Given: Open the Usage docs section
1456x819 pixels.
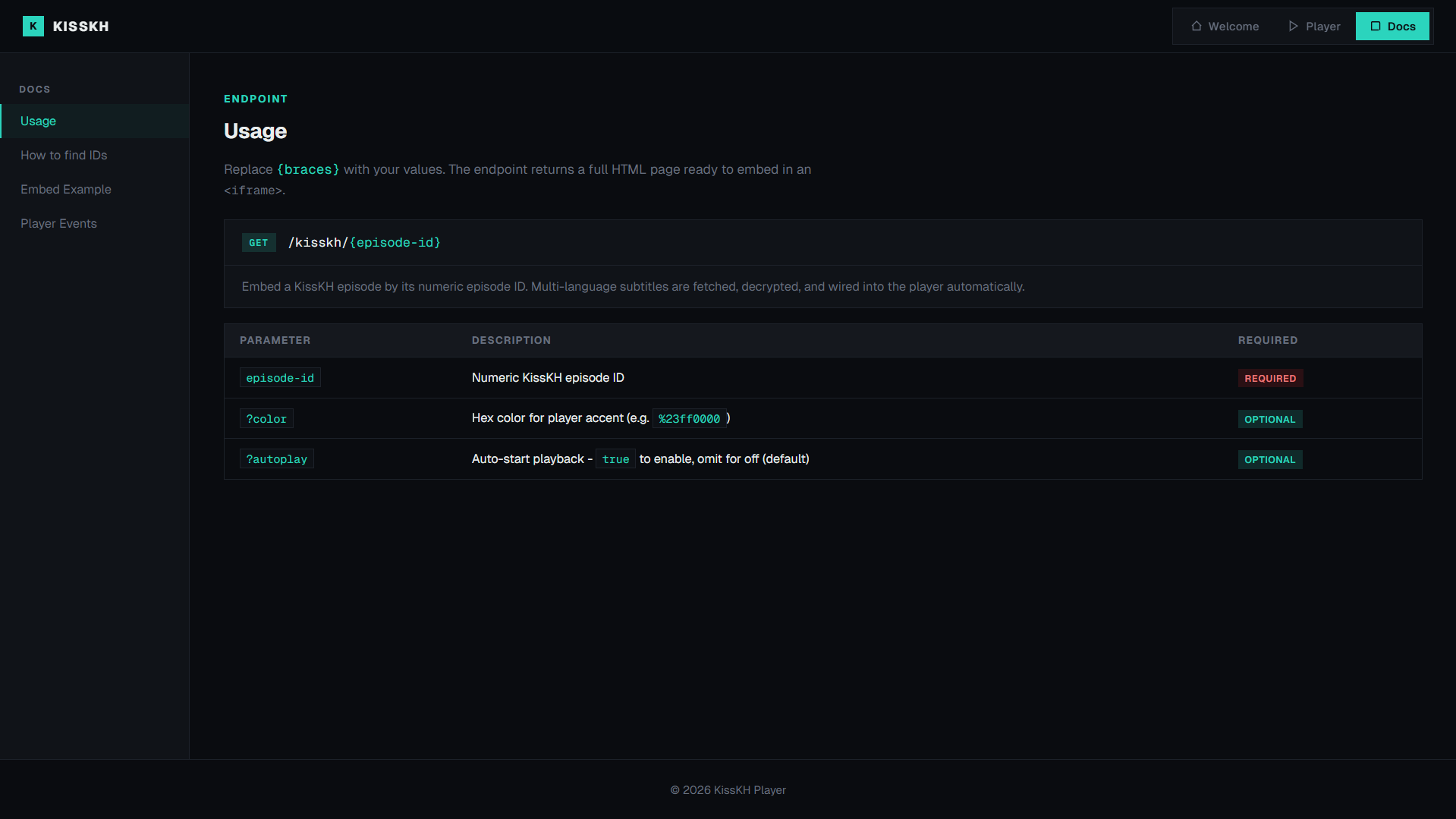Looking at the screenshot, I should [95, 121].
